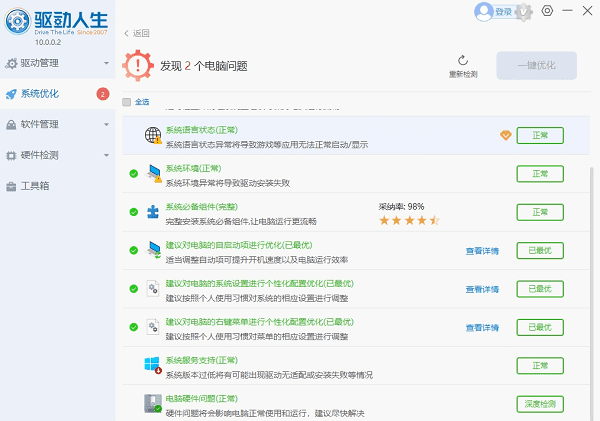Click the computer icon for 系统环境
Screen dimensions: 600x421
(x=154, y=173)
